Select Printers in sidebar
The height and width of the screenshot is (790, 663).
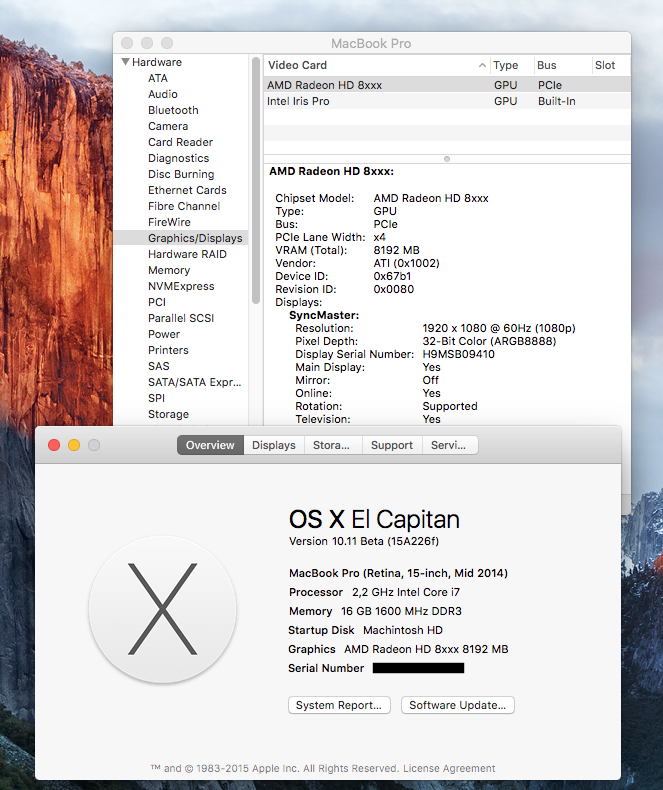168,350
